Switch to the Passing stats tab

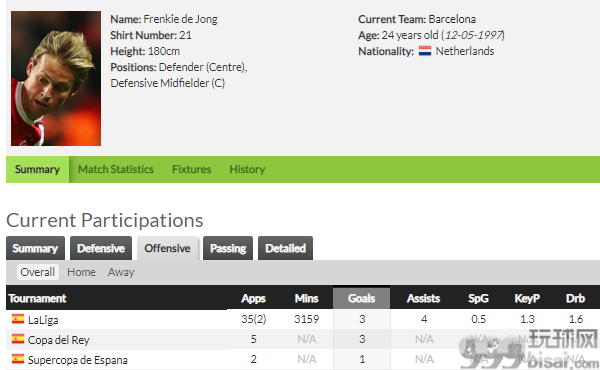(228, 248)
